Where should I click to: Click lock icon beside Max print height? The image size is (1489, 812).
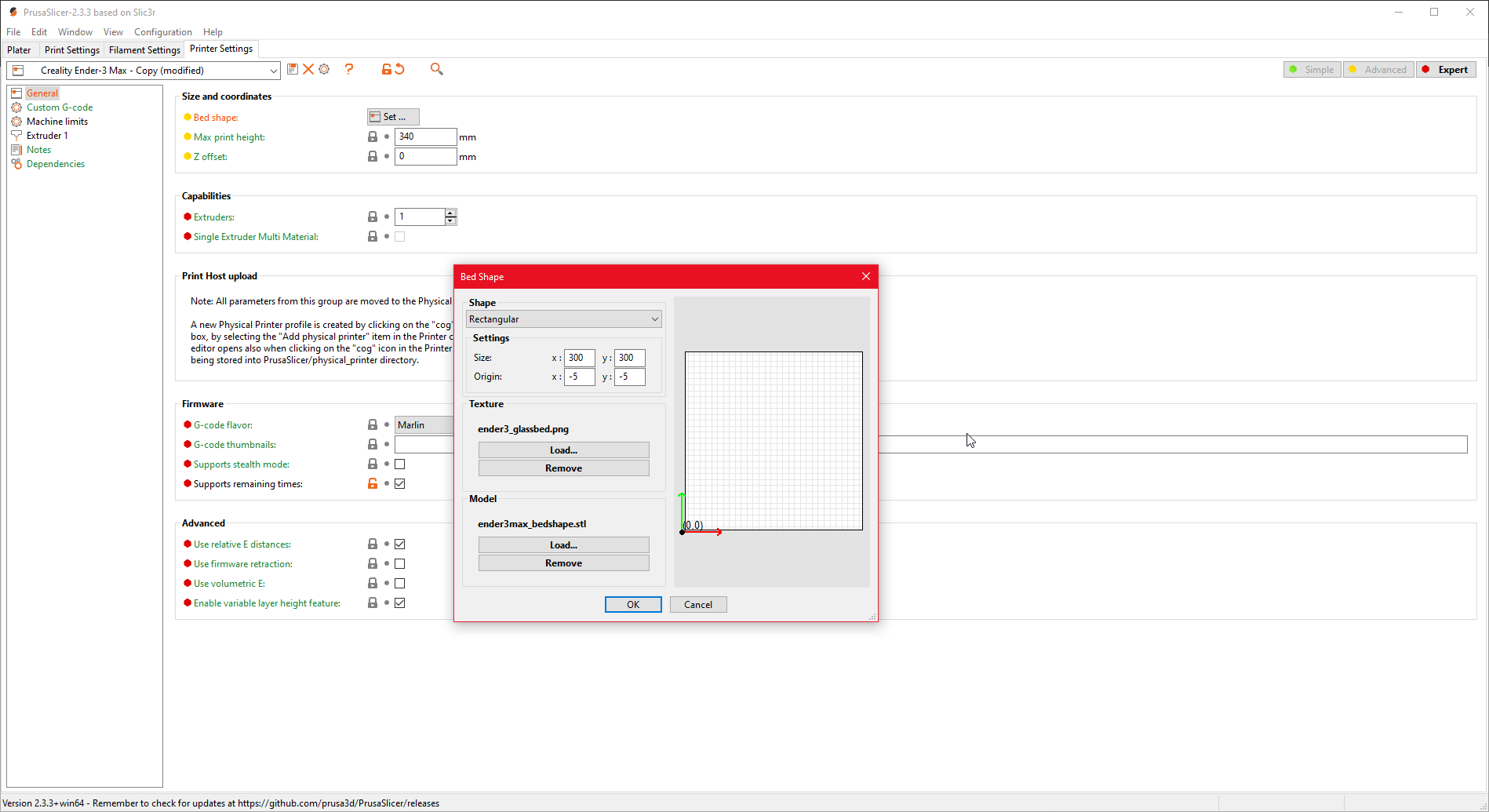[x=373, y=137]
